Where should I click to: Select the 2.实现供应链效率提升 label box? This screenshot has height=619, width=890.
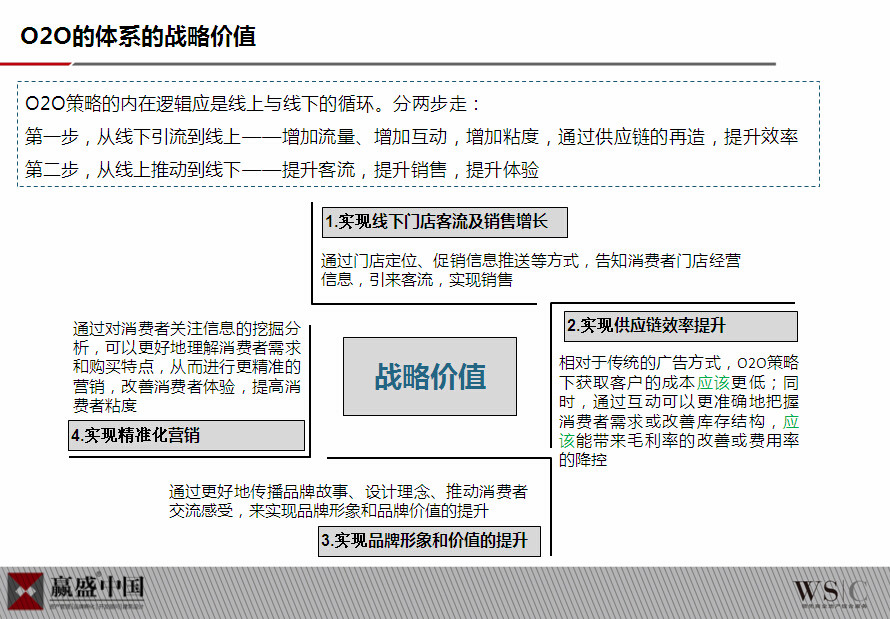679,326
